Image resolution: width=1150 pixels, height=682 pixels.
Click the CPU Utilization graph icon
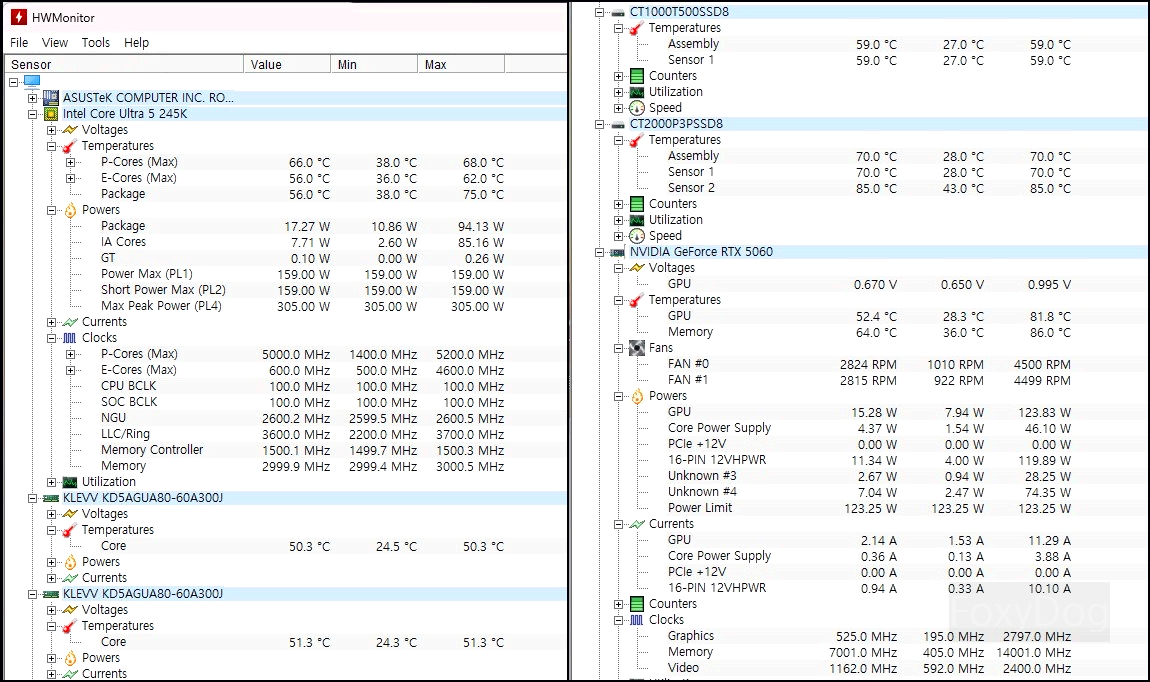tap(70, 482)
